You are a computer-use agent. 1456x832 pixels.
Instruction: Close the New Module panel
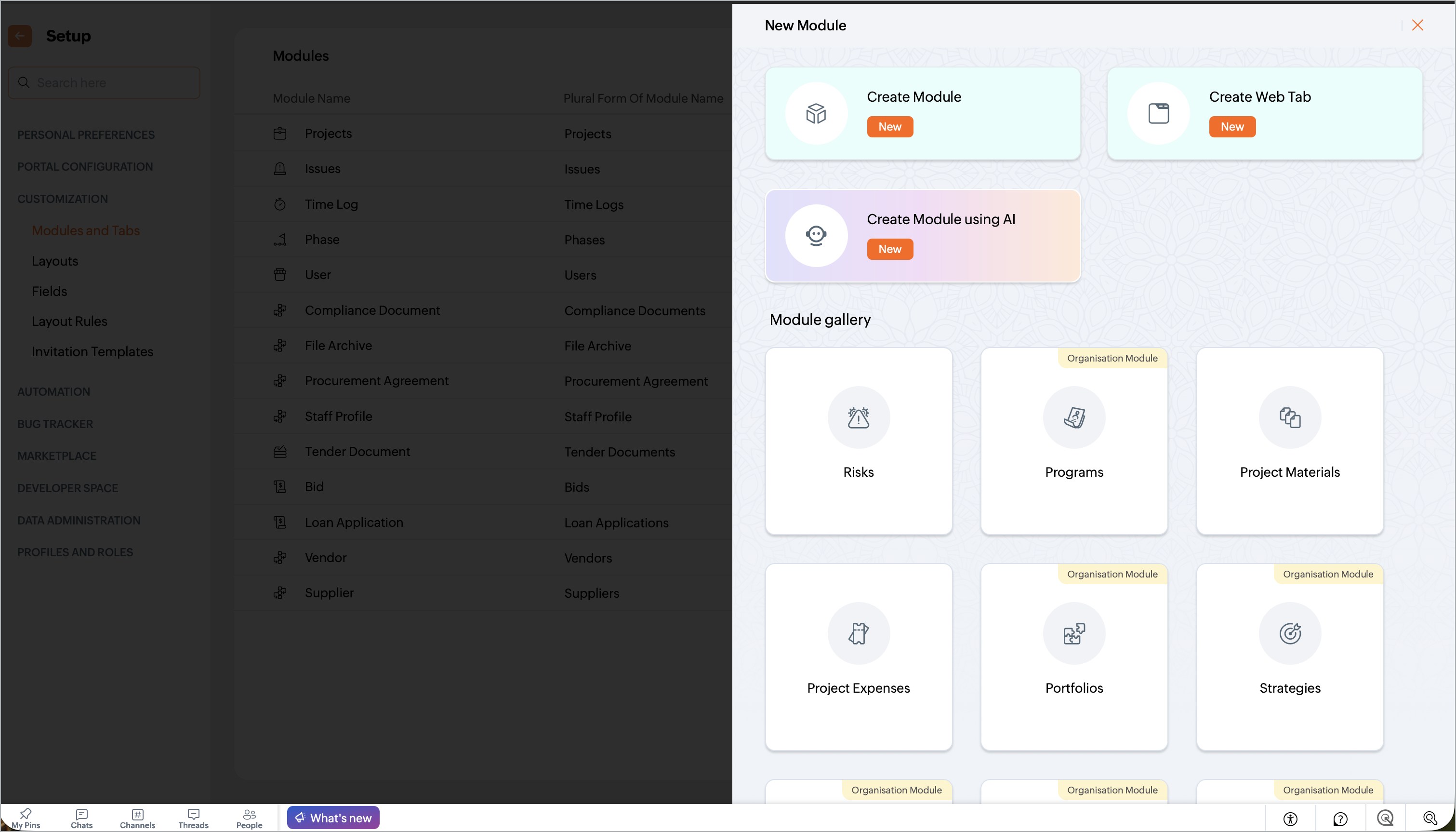click(x=1417, y=25)
